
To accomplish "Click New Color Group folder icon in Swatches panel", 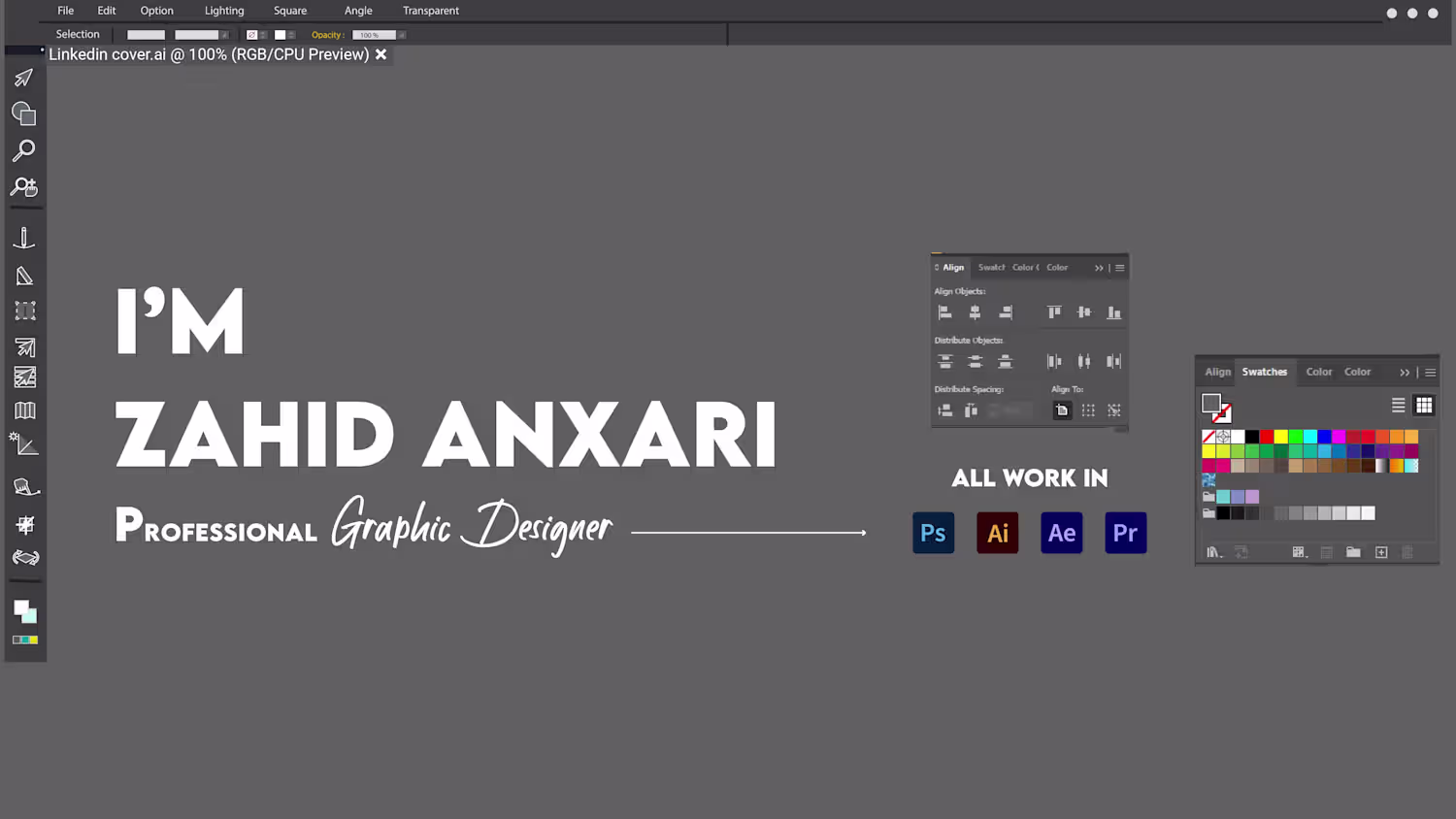I will [x=1353, y=552].
